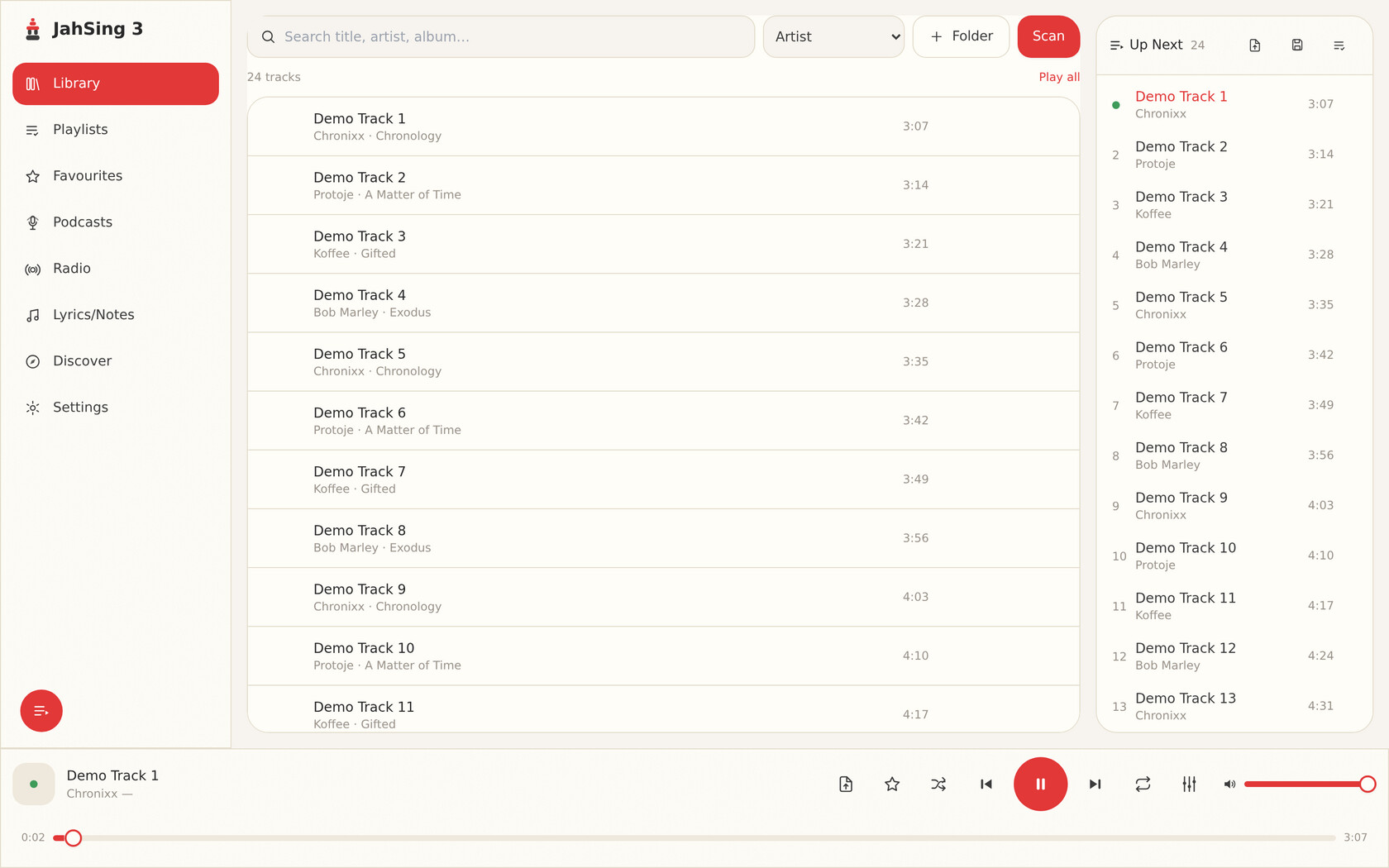The image size is (1389, 868).
Task: Toggle repeat mode
Action: point(1143,784)
